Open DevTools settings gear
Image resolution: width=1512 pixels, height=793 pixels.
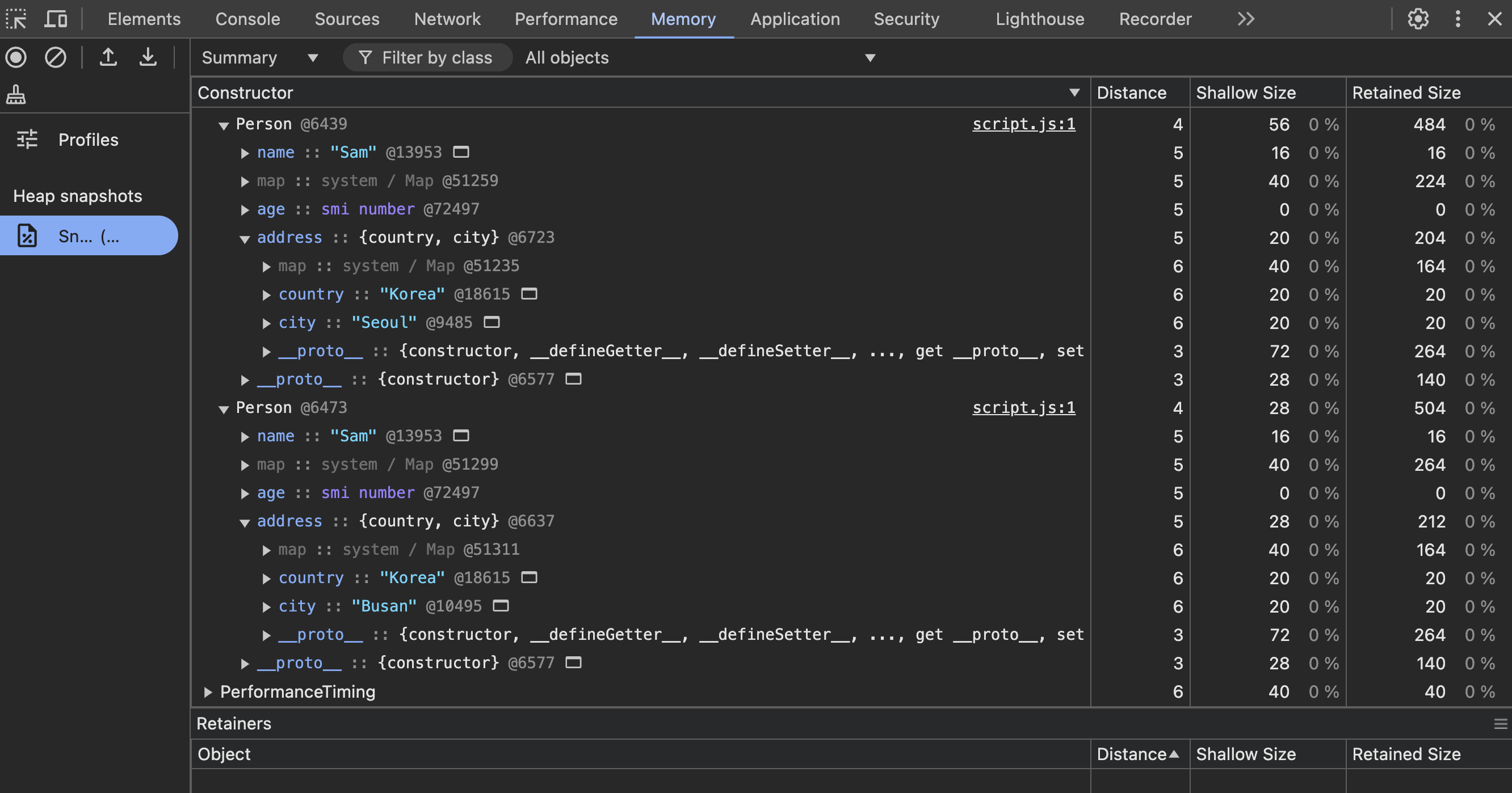click(1418, 19)
